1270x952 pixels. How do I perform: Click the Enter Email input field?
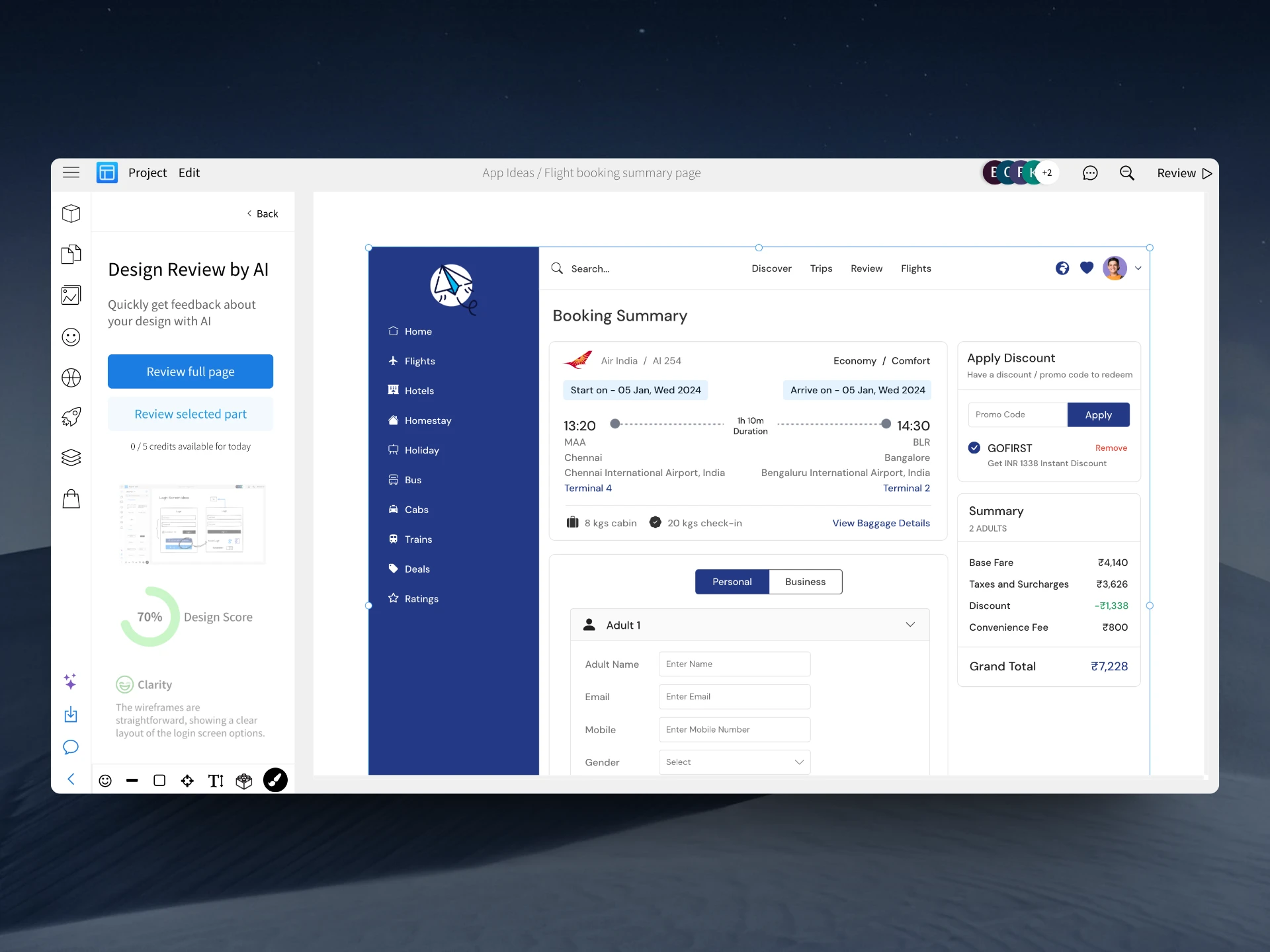click(734, 697)
